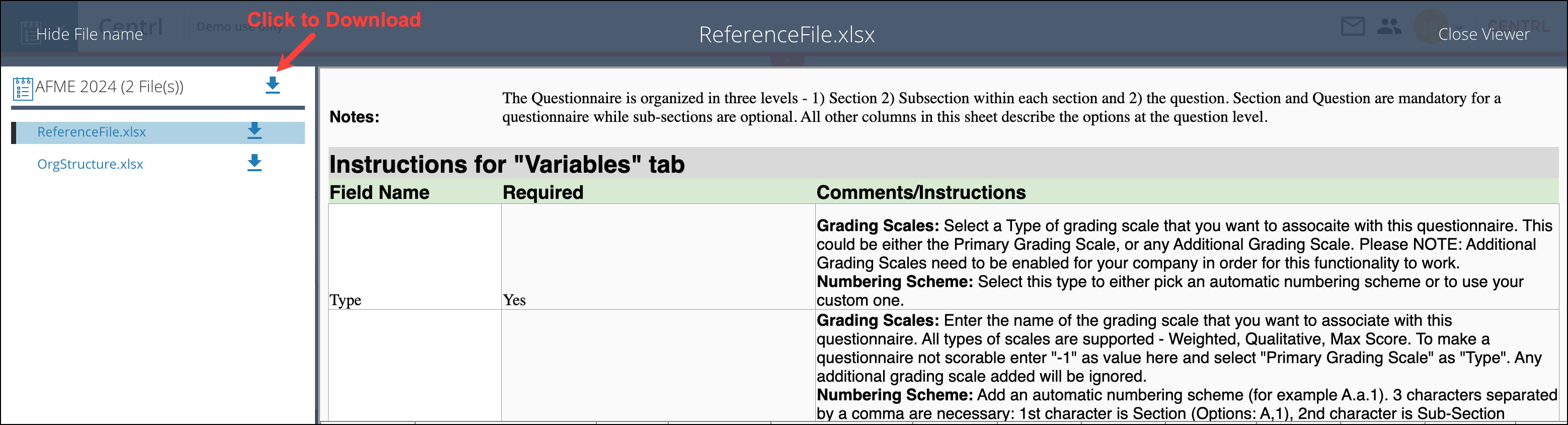This screenshot has width=1568, height=425.
Task: Open the mail envelope icon in top bar
Action: pos(1353,27)
